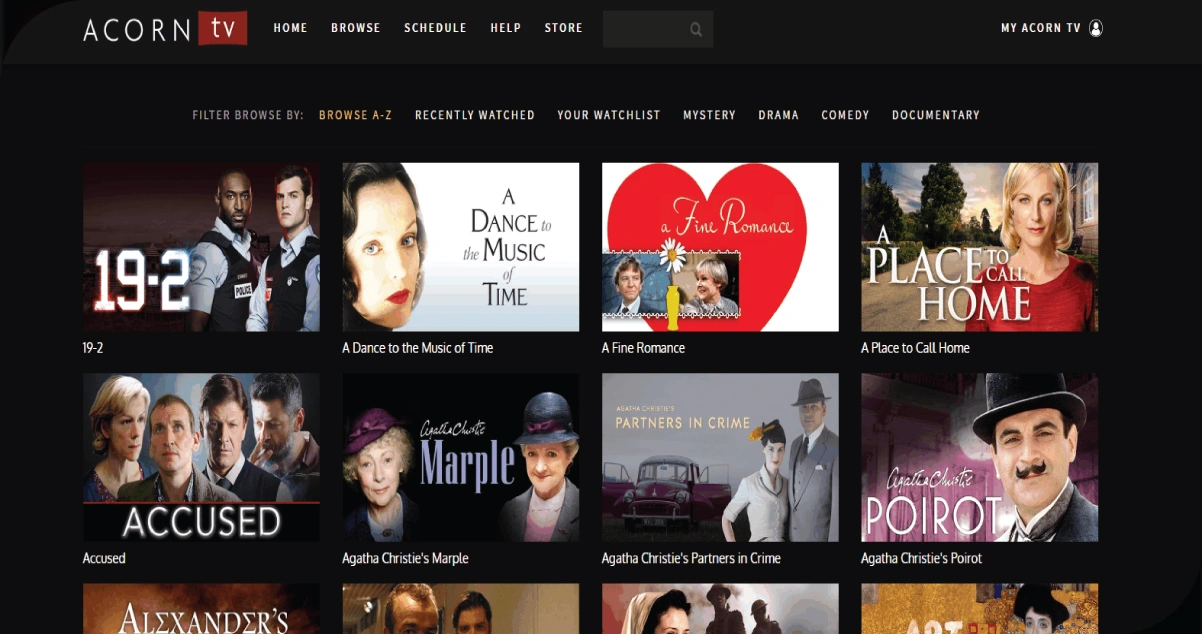Select the Browse A-Z filter
Screen dimensions: 1202x634
pos(355,115)
